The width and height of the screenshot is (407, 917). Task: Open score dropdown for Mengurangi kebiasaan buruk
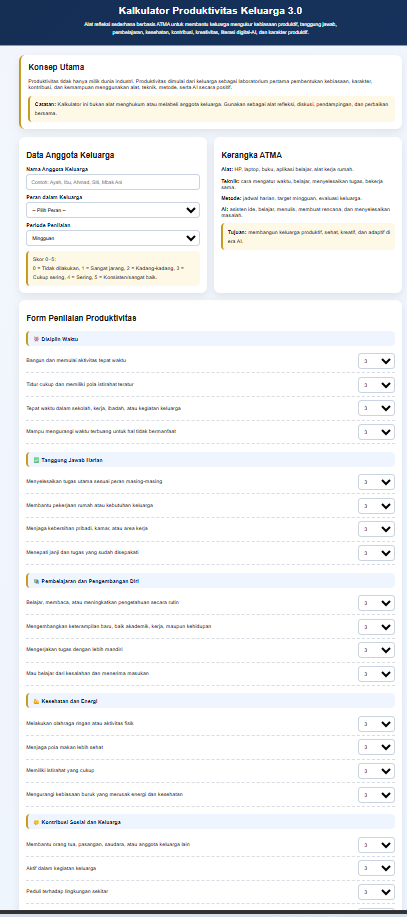coord(376,795)
